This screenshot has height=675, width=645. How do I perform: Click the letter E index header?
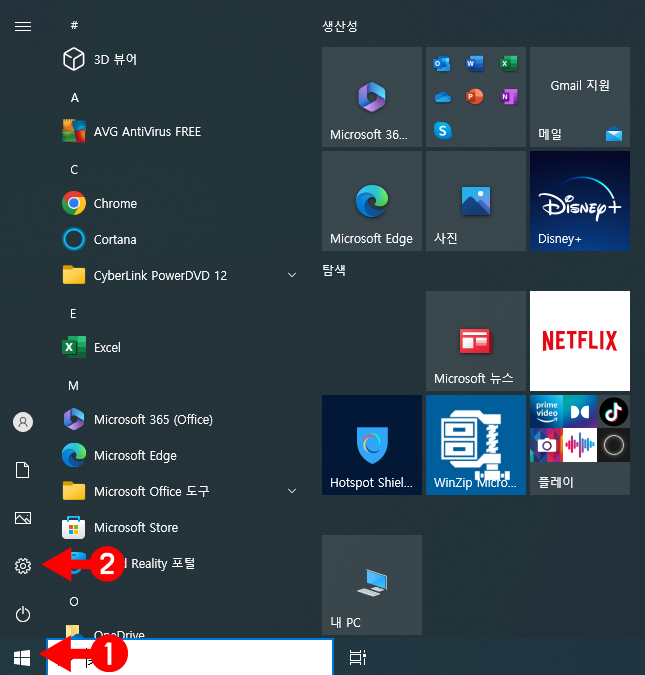point(73,314)
